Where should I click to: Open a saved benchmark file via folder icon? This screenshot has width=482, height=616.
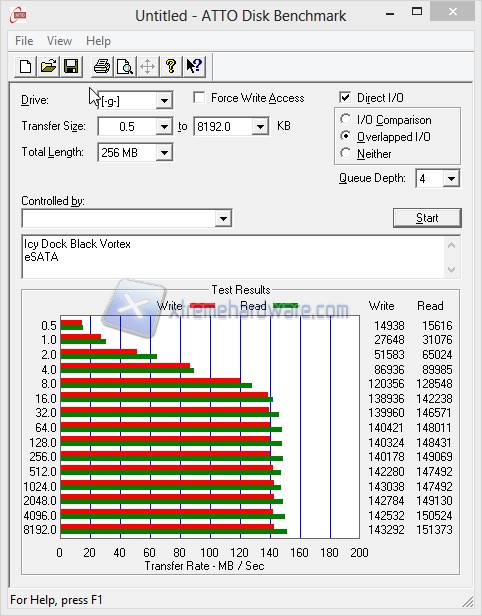point(48,66)
